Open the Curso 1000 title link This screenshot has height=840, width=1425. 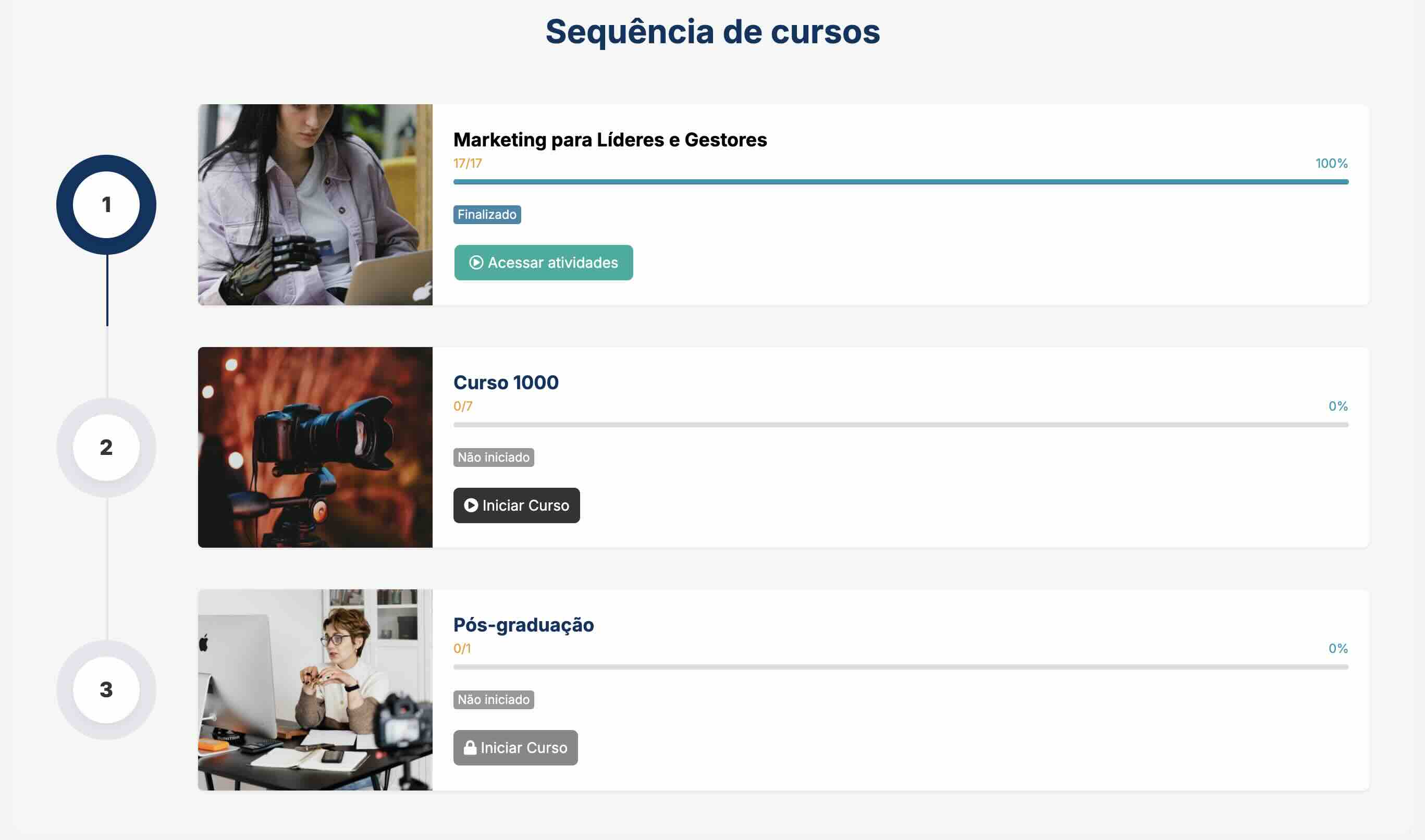[x=506, y=382]
